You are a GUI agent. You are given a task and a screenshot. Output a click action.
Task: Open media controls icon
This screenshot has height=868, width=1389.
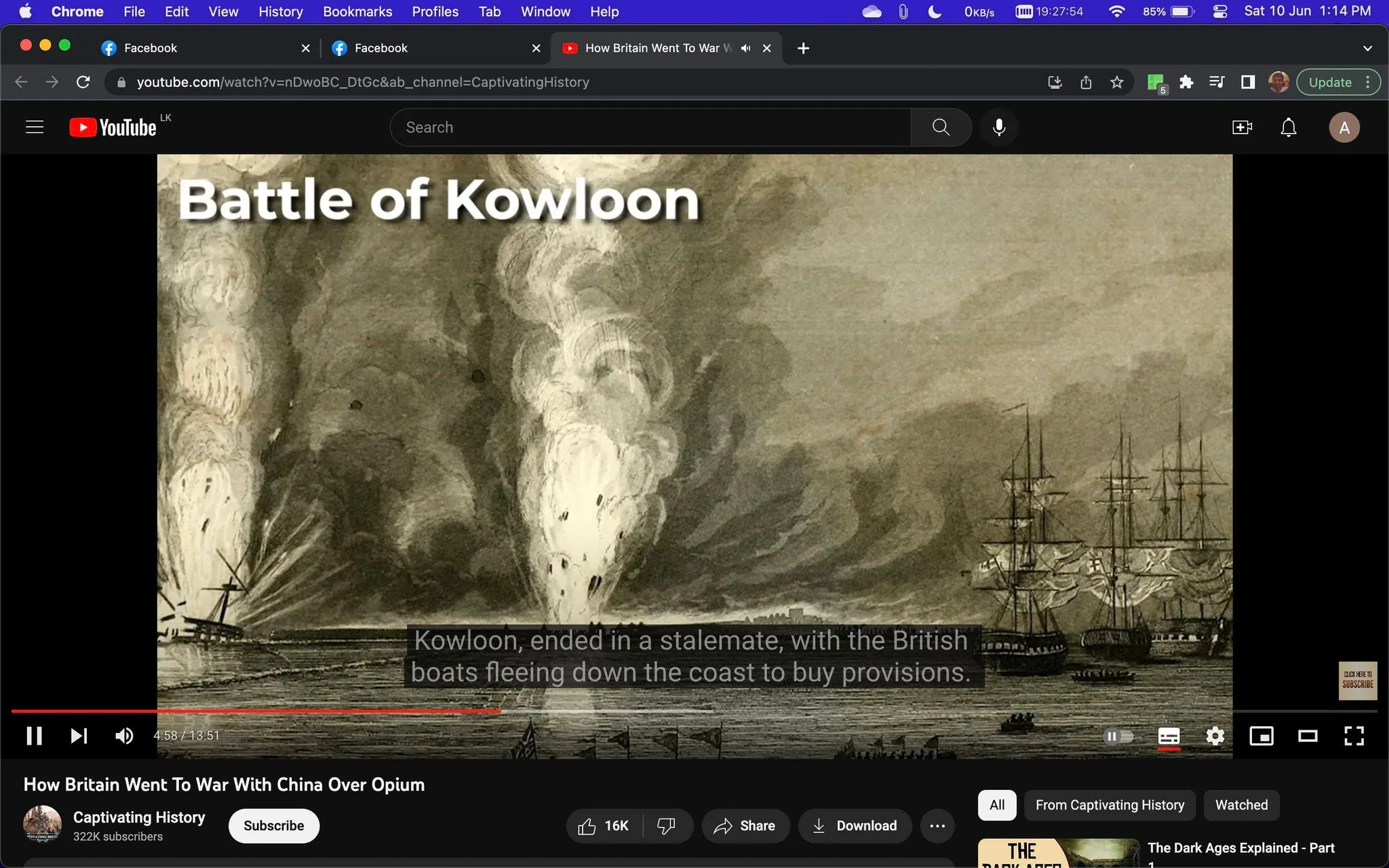[1217, 82]
